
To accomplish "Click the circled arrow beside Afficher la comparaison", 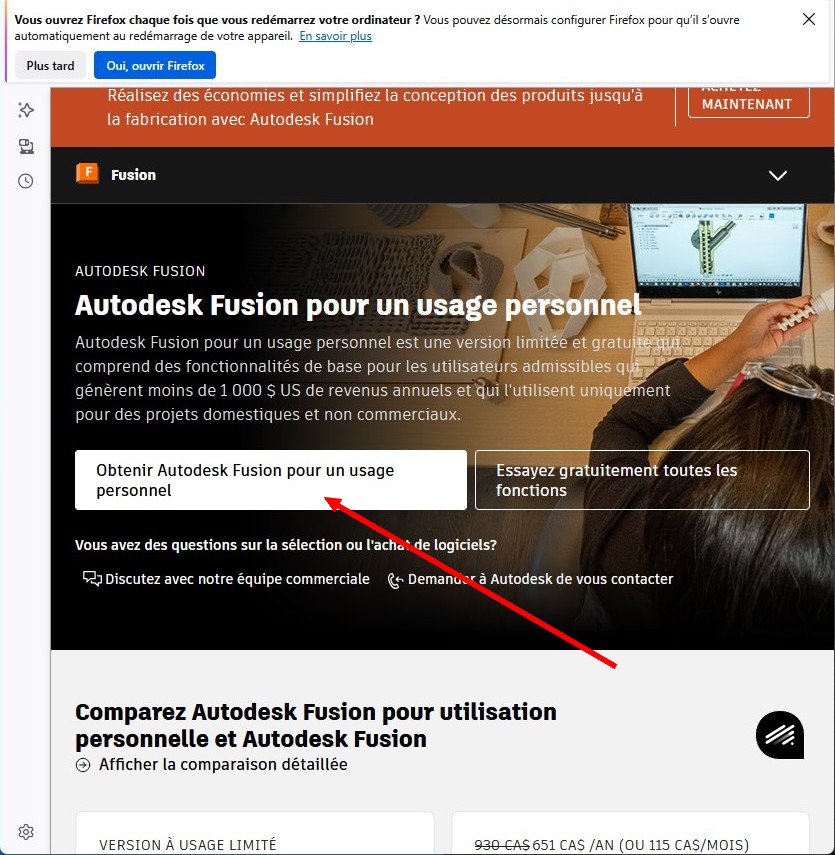I will coord(83,765).
